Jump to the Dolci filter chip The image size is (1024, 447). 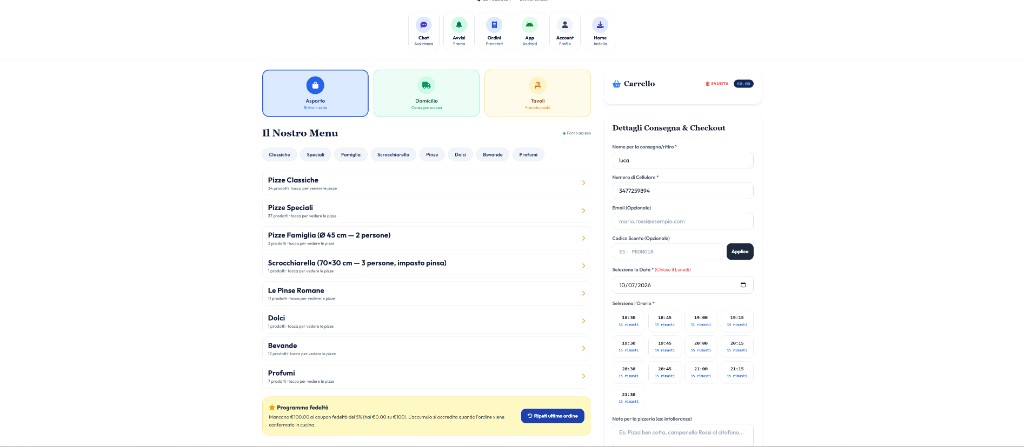[x=460, y=155]
